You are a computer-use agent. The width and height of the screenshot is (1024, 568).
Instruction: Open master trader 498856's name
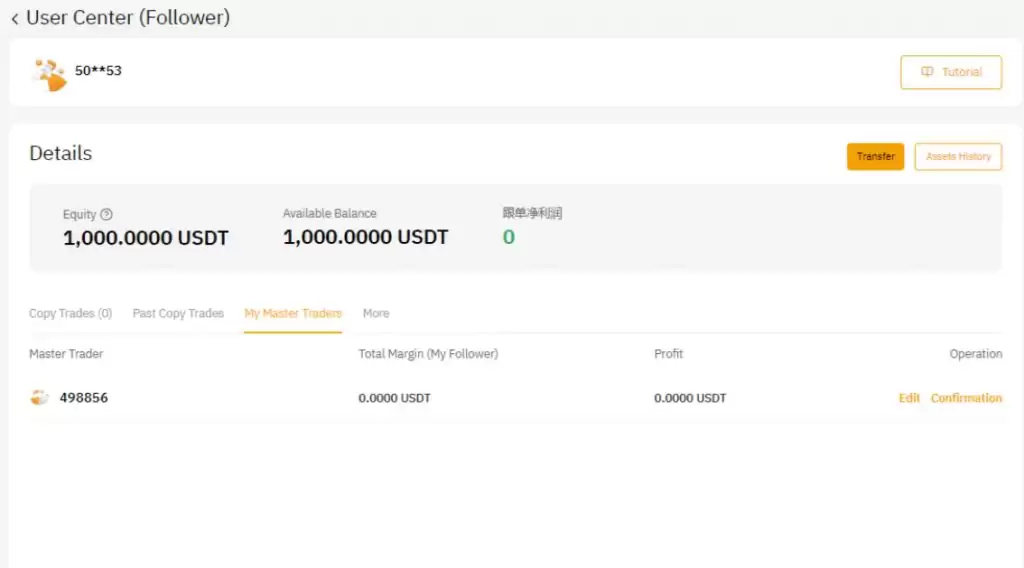(x=84, y=398)
